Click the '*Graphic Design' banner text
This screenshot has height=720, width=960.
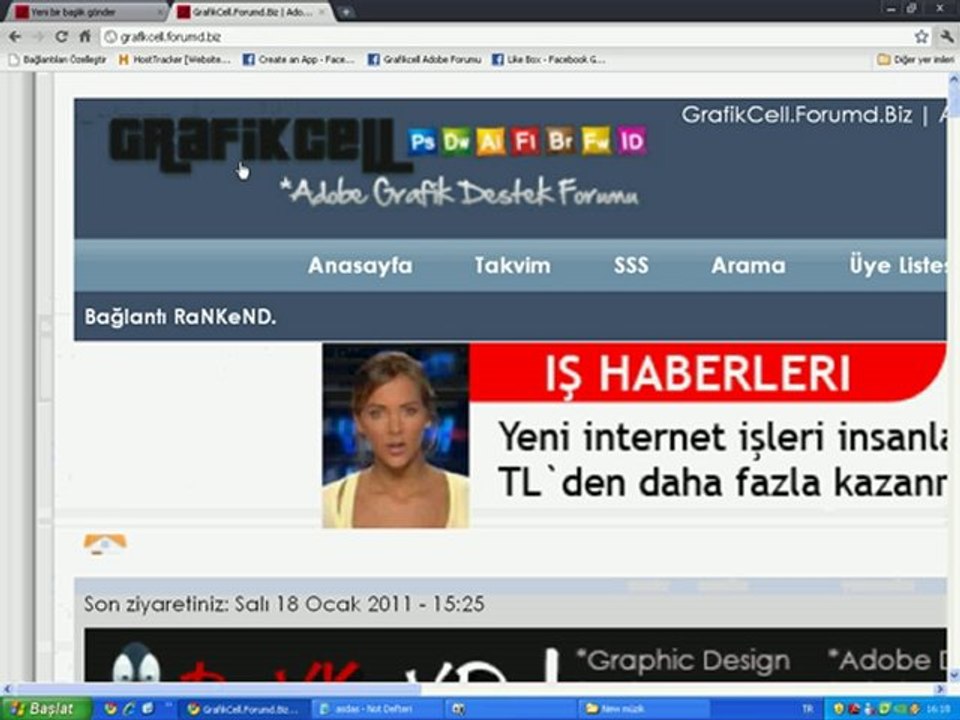pyautogui.click(x=683, y=661)
